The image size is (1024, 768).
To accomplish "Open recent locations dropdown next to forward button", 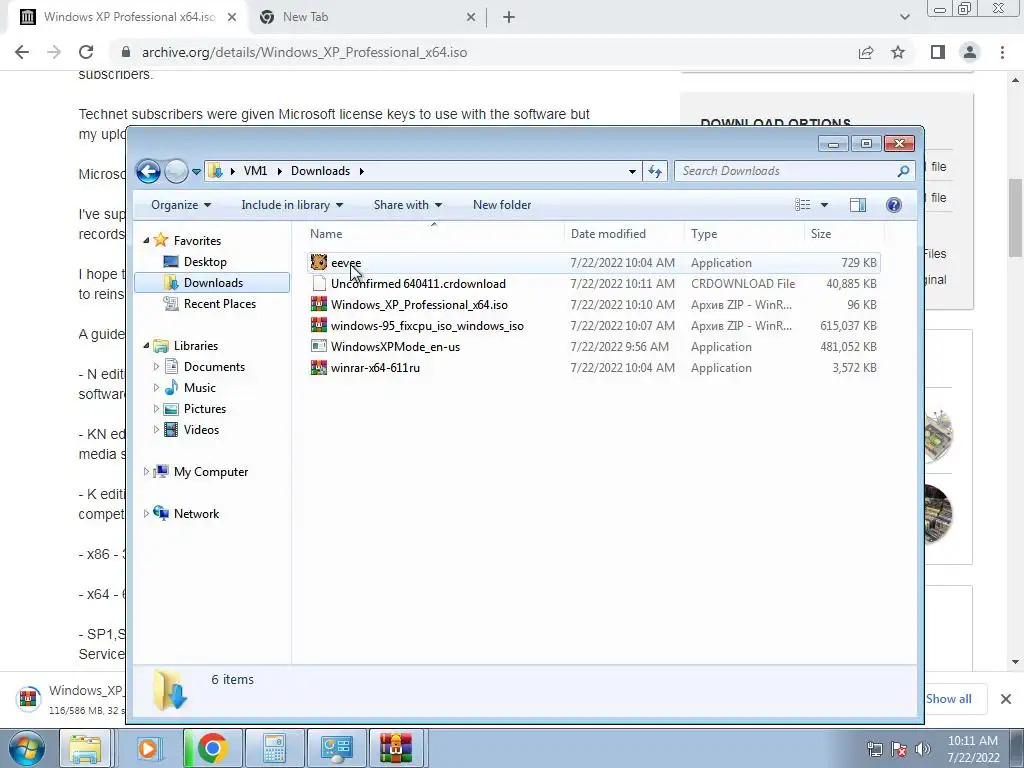I will 196,172.
